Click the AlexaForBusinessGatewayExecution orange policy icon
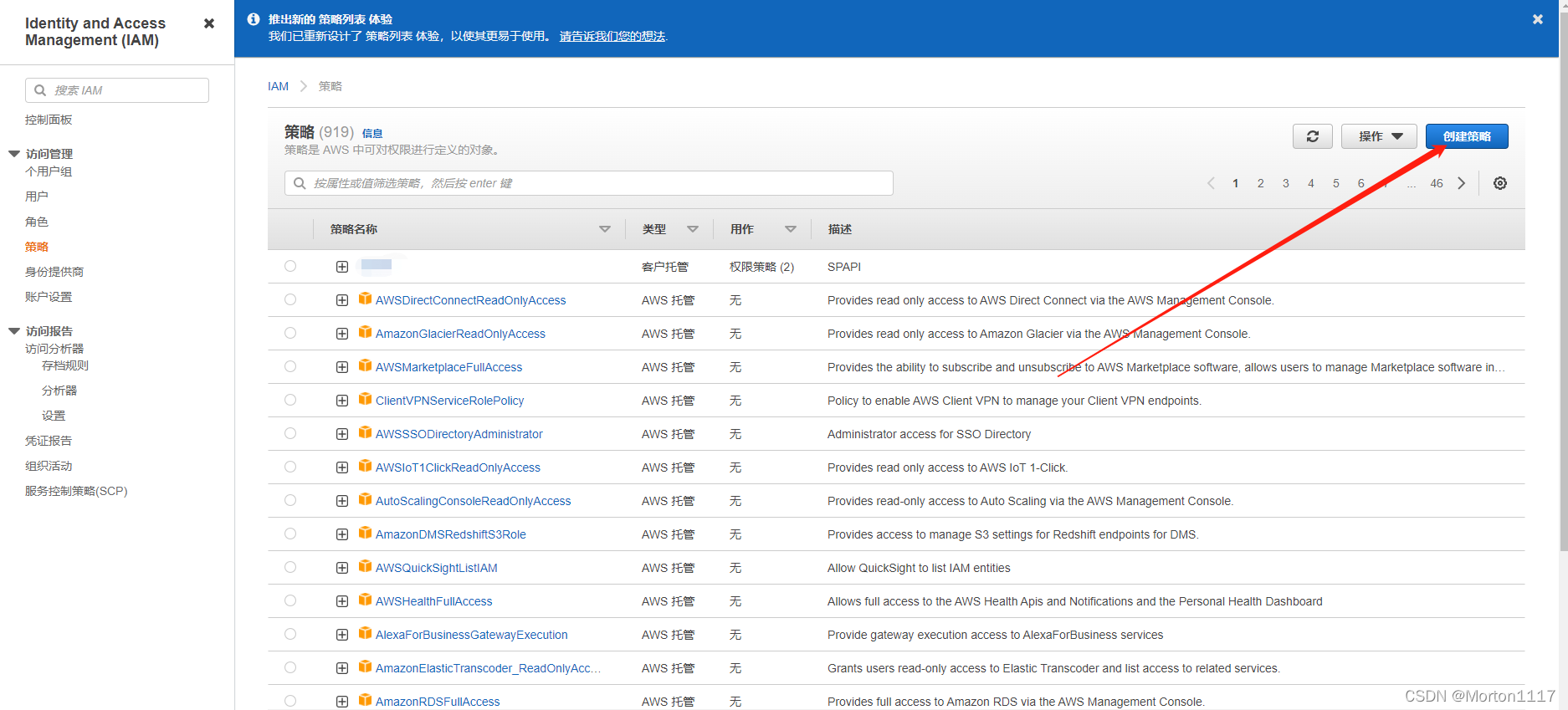The image size is (1568, 710). point(365,633)
